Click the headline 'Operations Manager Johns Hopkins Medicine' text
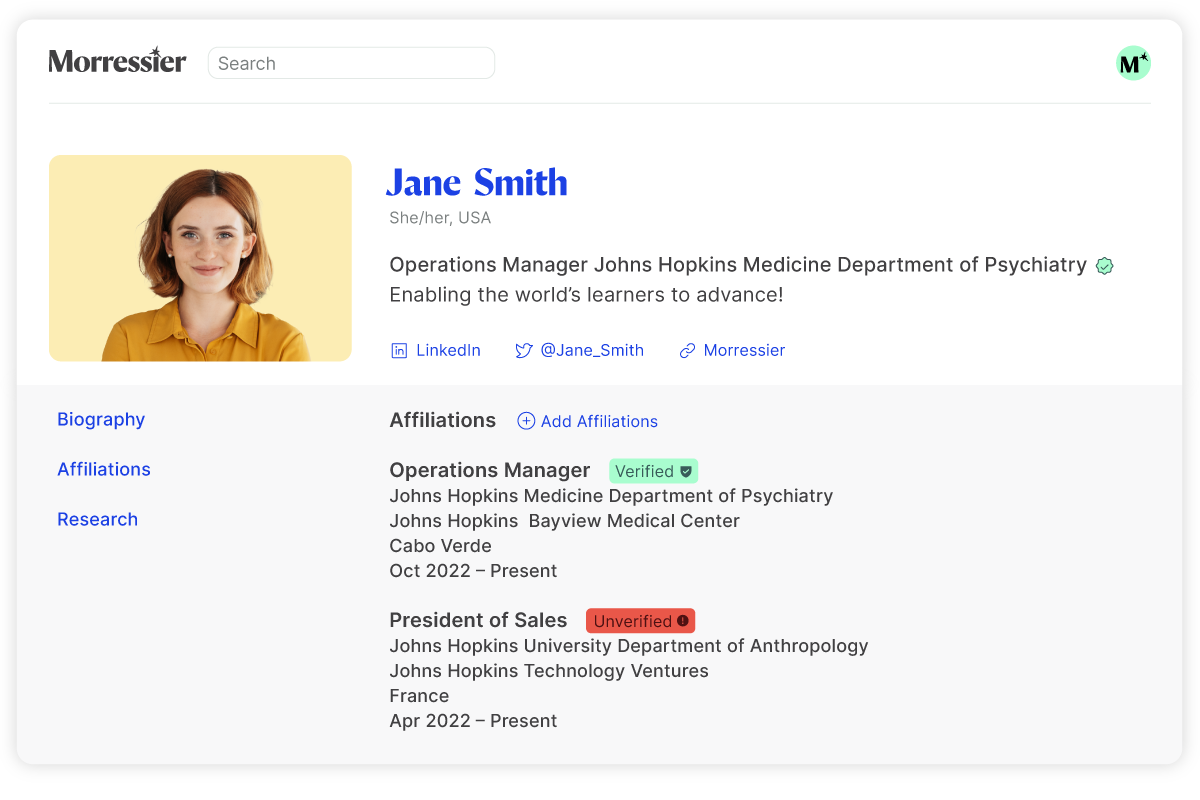 point(610,265)
